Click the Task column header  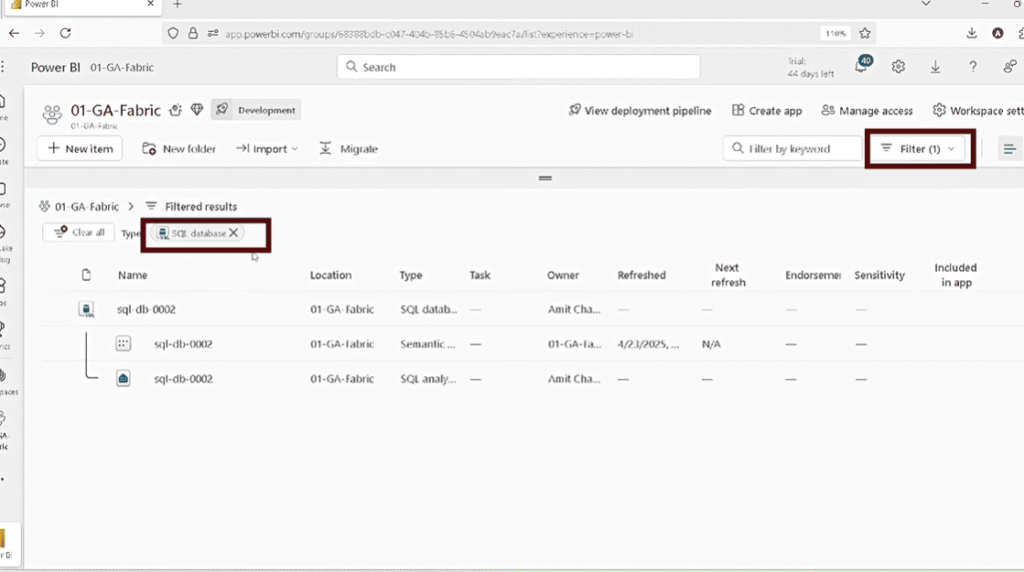click(x=479, y=275)
